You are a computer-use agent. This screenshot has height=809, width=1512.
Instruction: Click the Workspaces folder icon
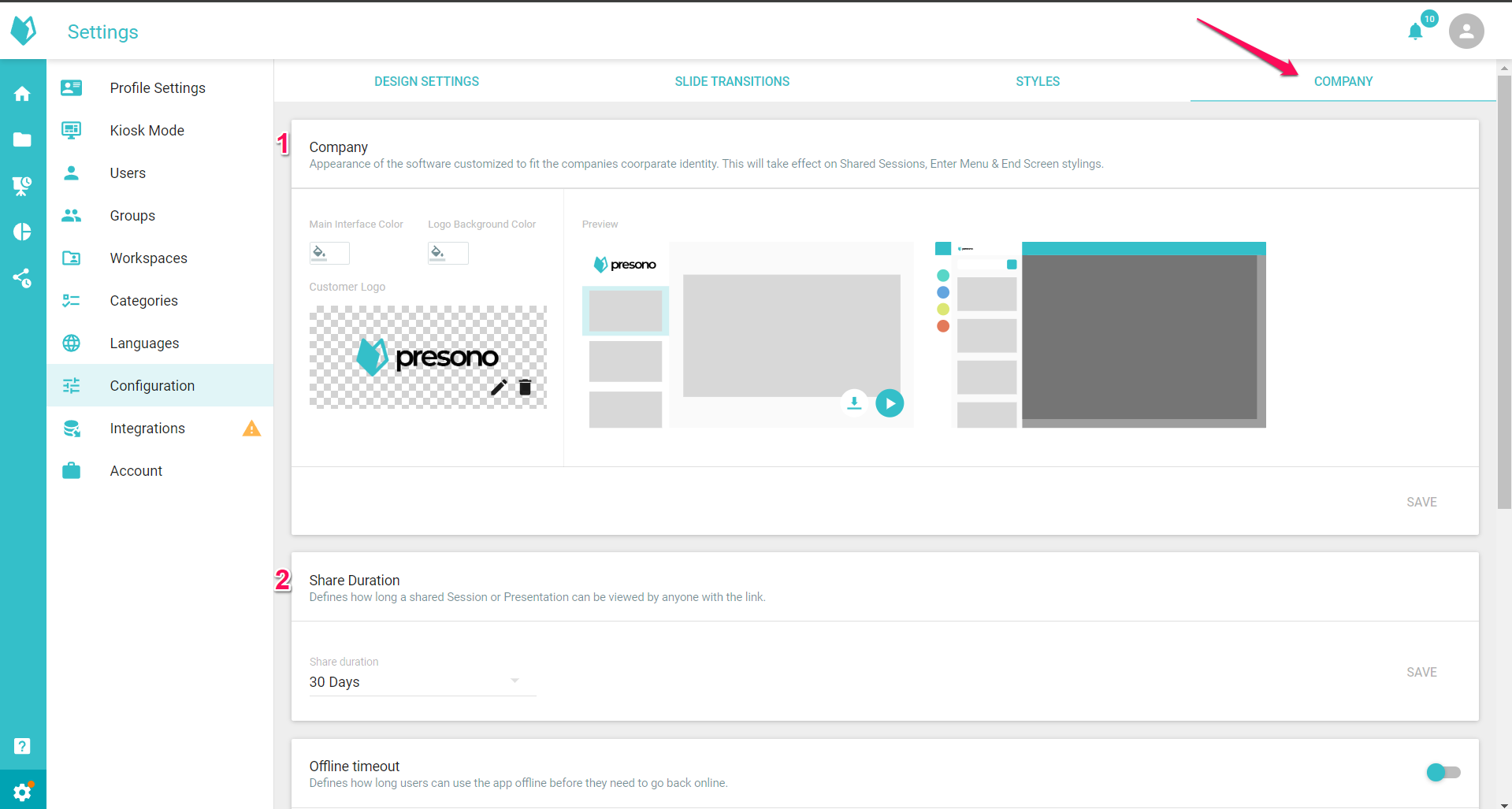[x=72, y=258]
